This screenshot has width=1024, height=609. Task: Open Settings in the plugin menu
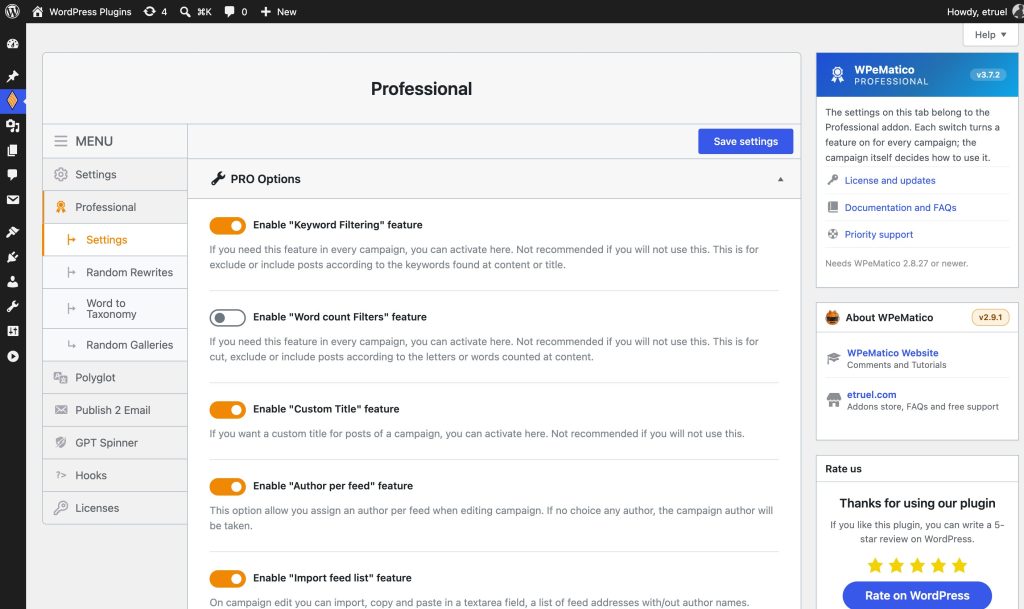[x=115, y=174]
